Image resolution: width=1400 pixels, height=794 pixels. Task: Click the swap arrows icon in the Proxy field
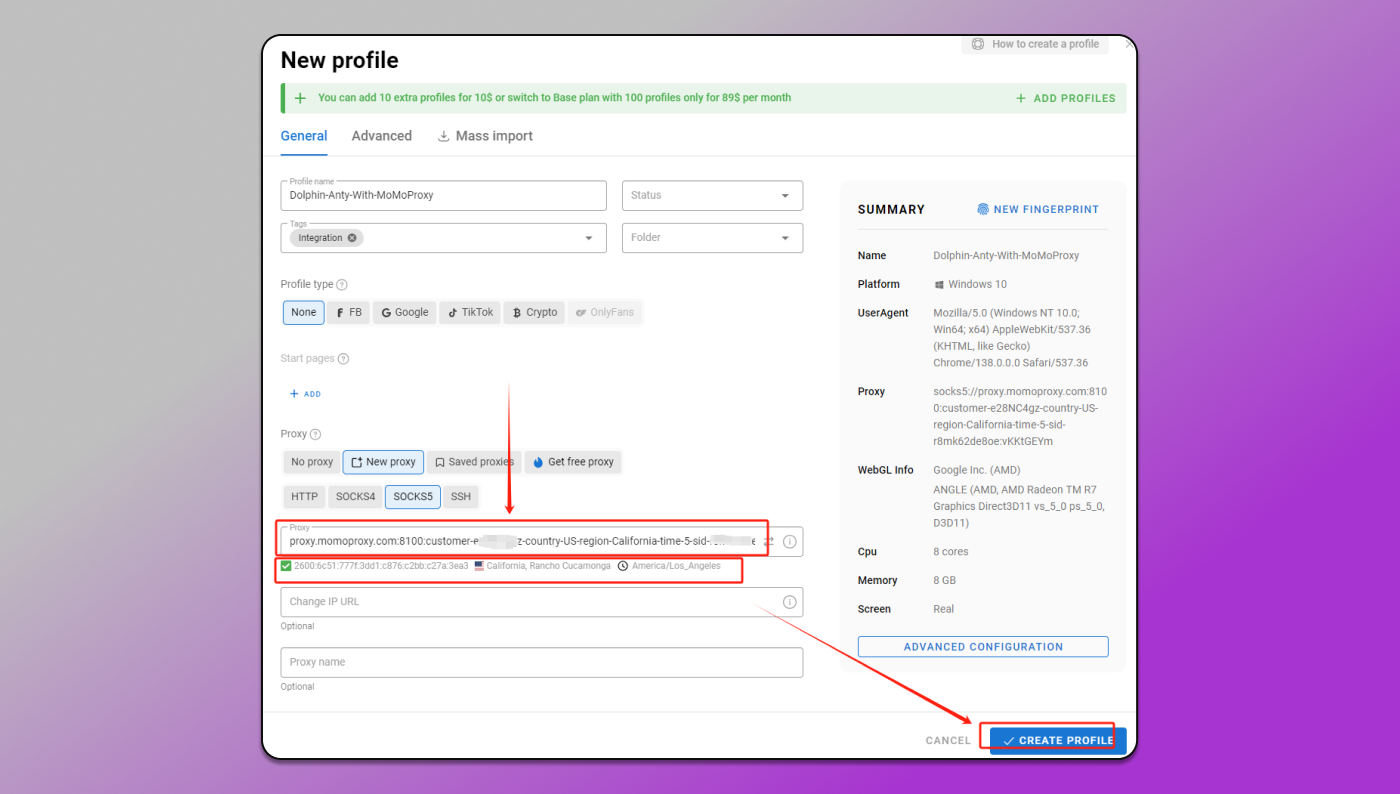769,541
